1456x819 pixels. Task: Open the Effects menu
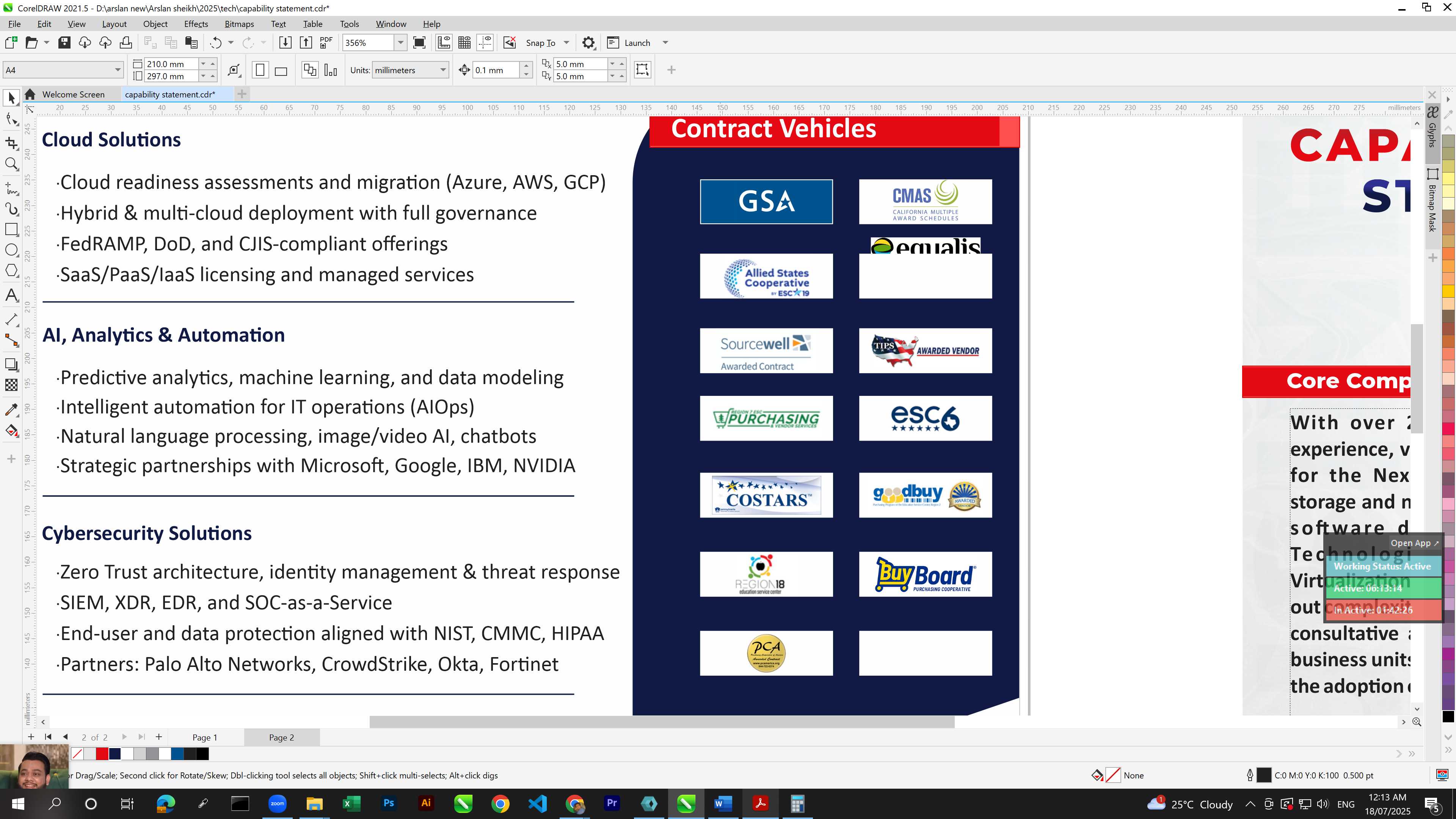point(196,24)
